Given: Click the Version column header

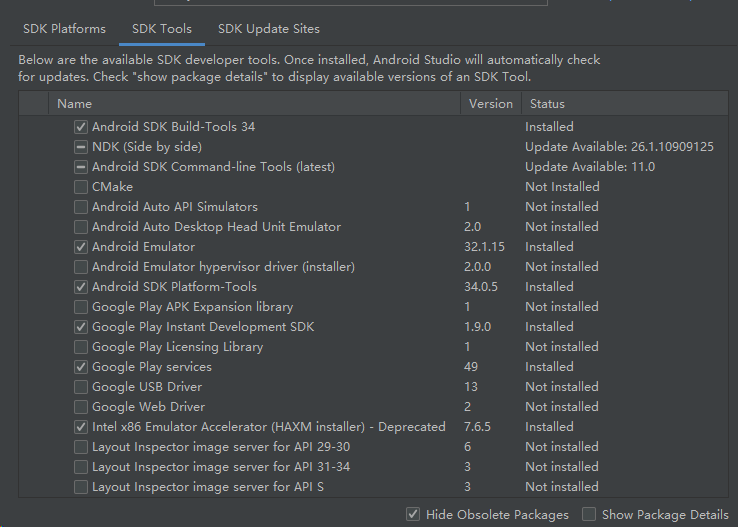Looking at the screenshot, I should pyautogui.click(x=490, y=103).
